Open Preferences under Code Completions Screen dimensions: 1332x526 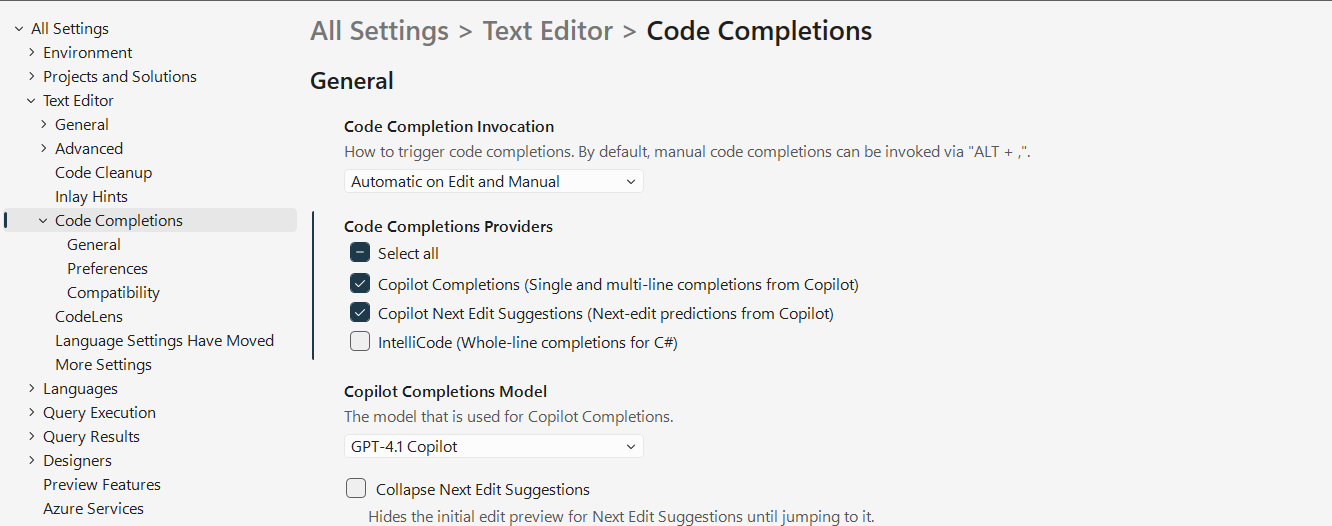click(107, 269)
